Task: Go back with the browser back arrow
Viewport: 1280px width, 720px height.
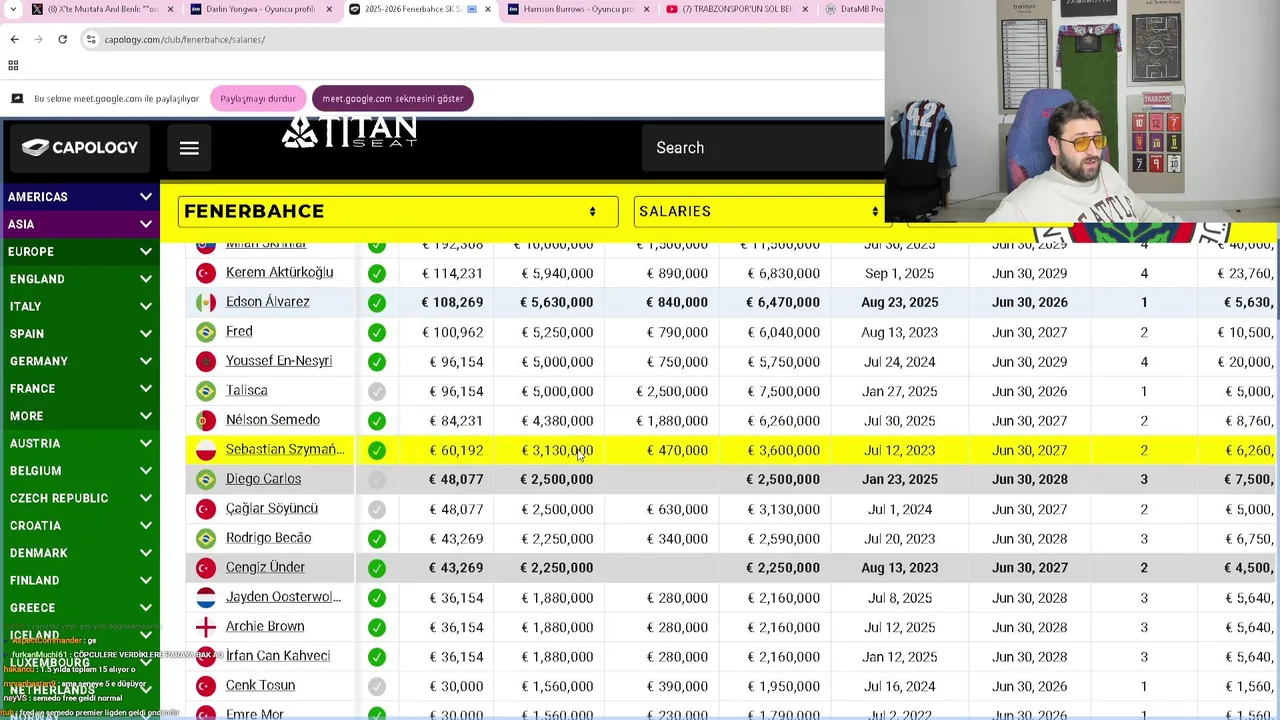Action: pyautogui.click(x=14, y=39)
